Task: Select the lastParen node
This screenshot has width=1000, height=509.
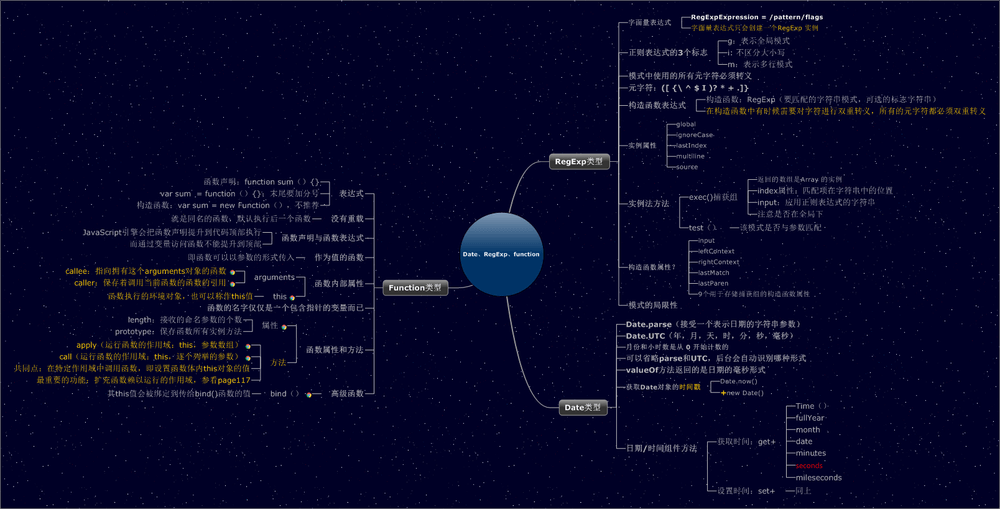Action: (713, 283)
